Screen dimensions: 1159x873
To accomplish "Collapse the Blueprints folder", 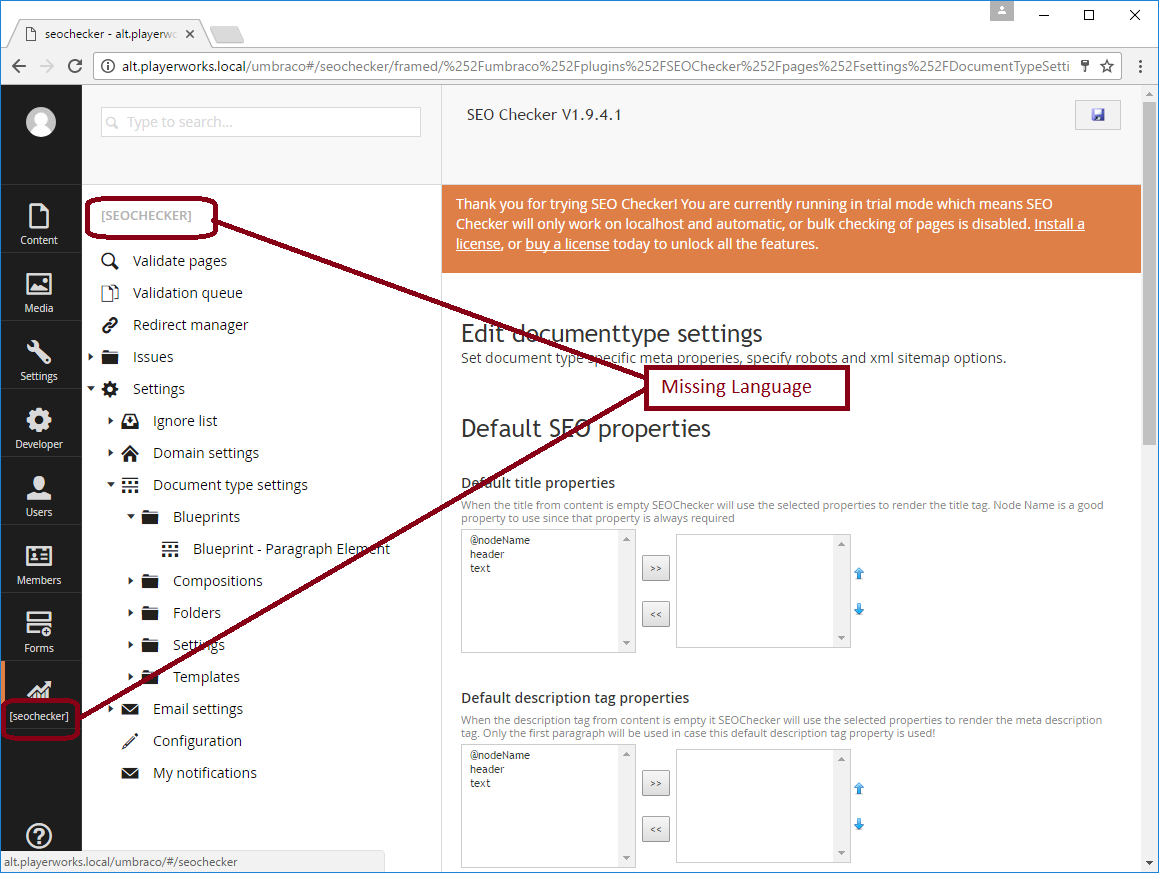I will click(x=131, y=516).
